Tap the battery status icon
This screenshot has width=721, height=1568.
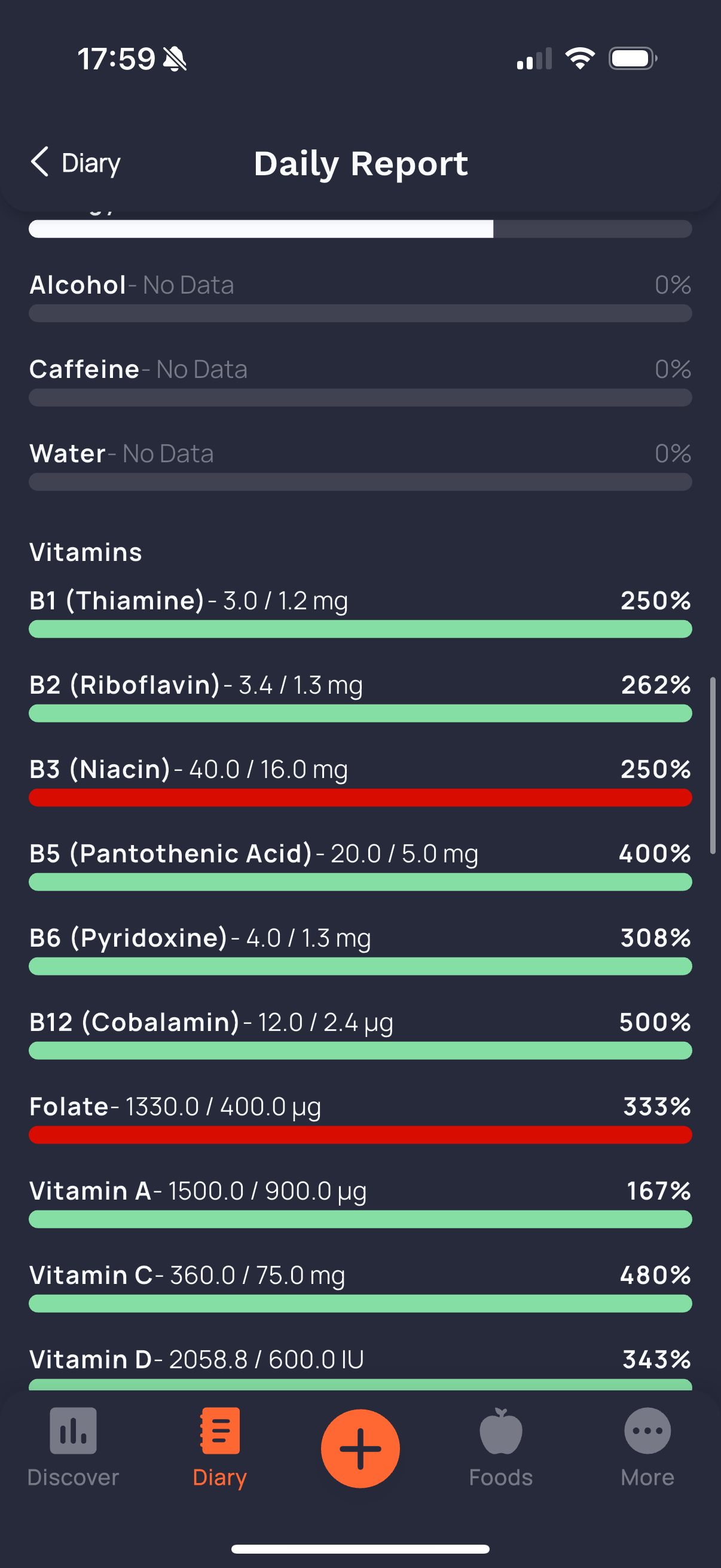[x=632, y=59]
